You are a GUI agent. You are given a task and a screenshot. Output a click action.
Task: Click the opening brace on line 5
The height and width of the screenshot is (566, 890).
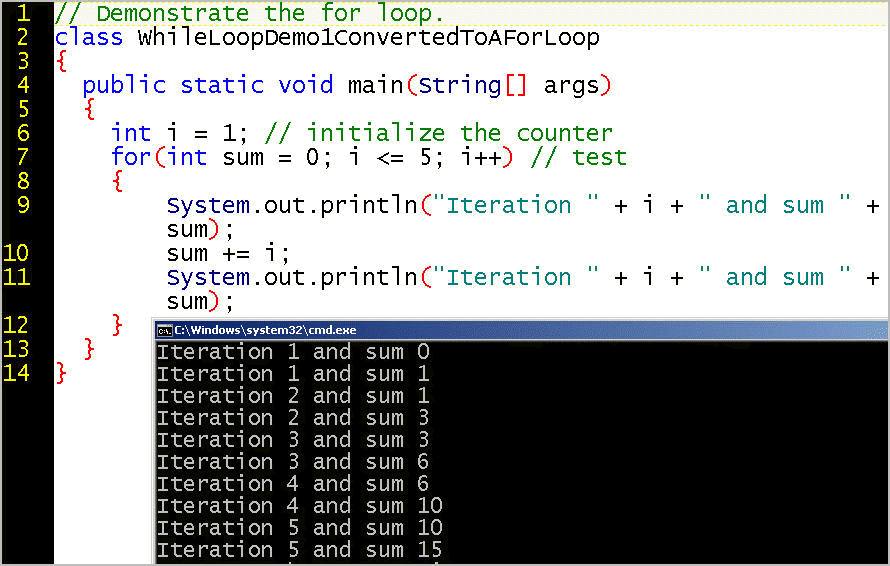click(90, 108)
